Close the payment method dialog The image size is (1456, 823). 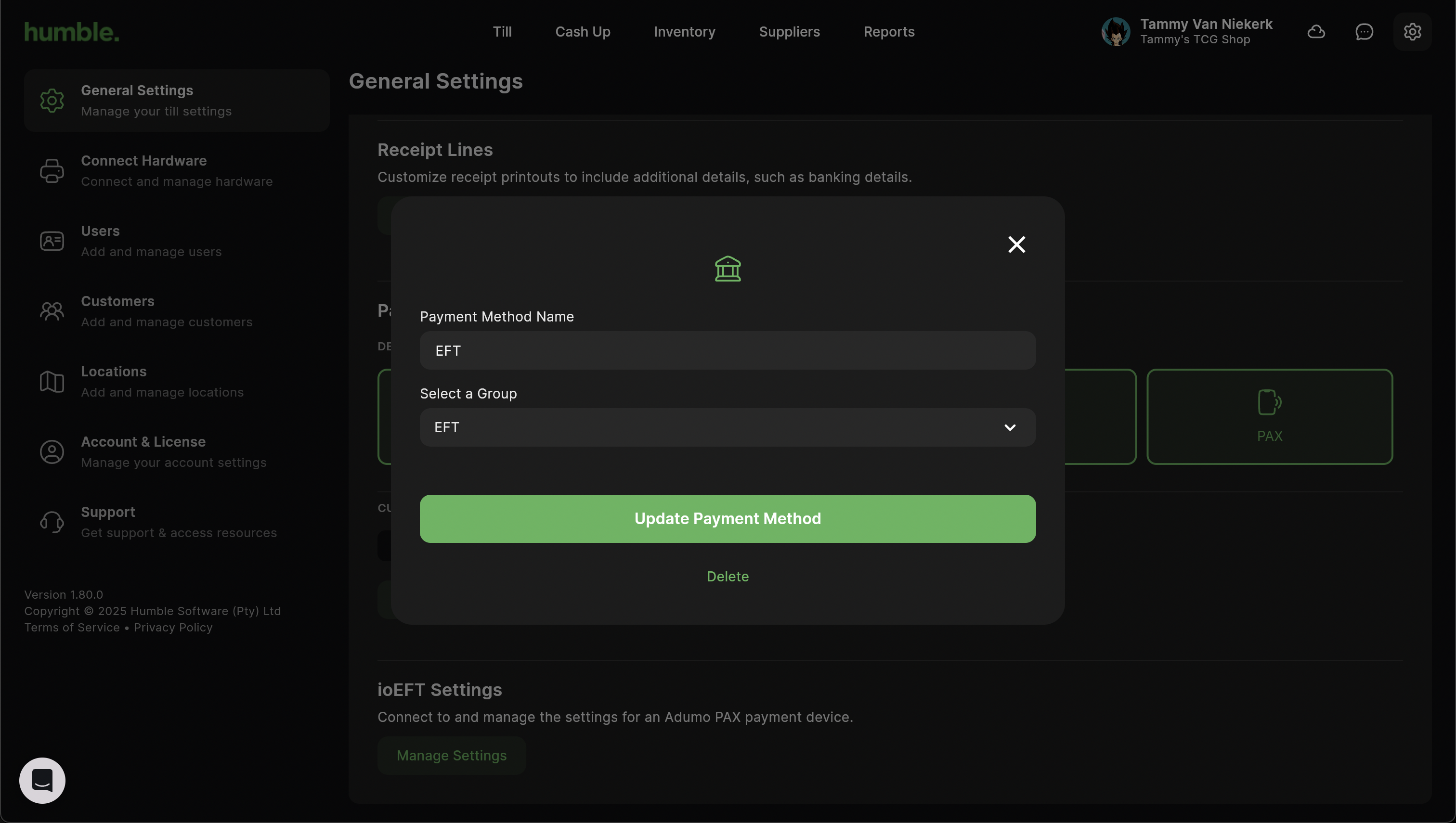click(1016, 244)
